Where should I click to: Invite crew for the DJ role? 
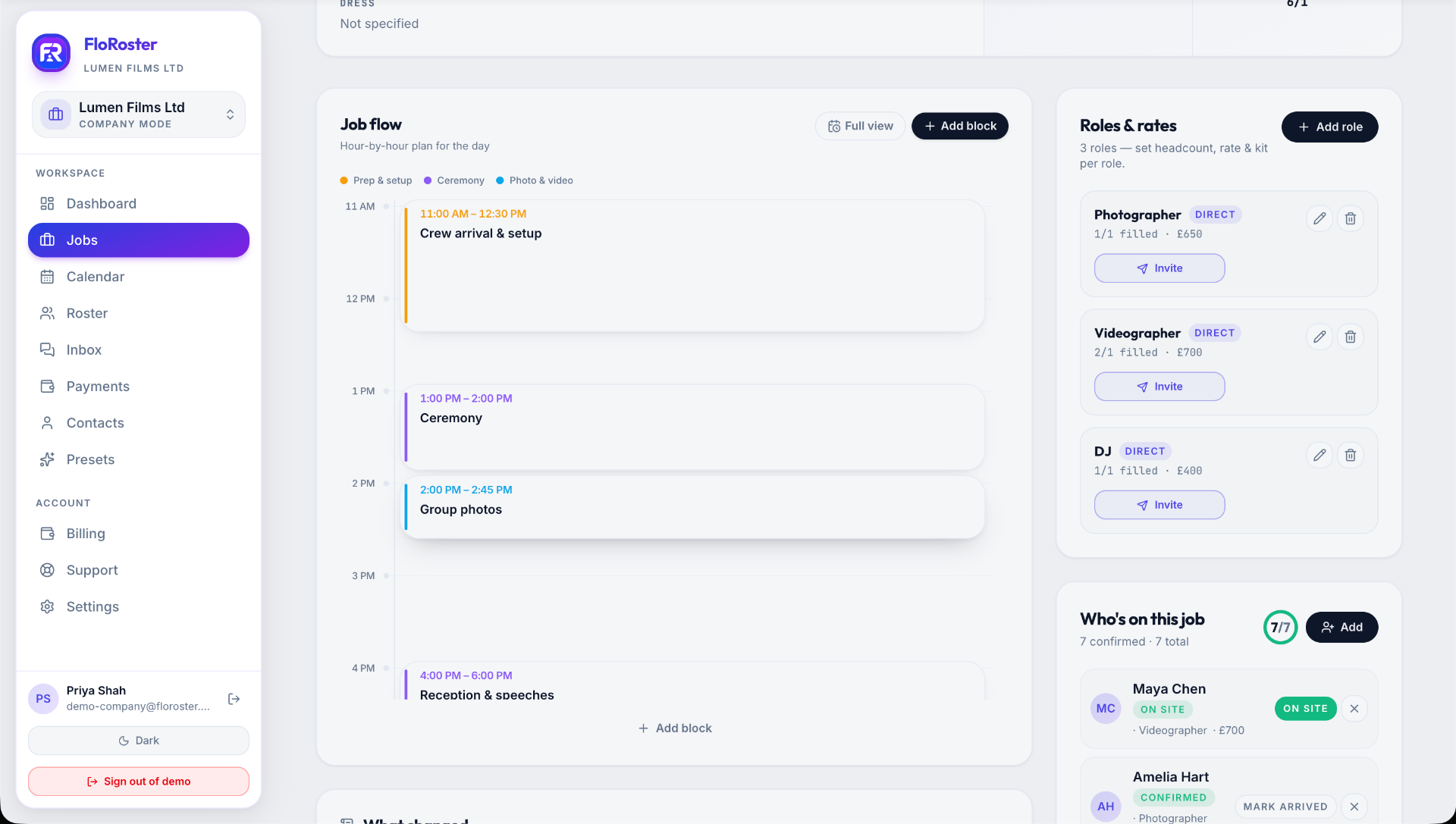tap(1159, 505)
